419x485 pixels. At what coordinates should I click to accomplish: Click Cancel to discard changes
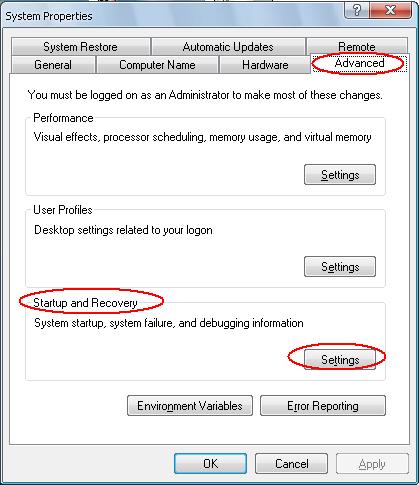tap(291, 464)
